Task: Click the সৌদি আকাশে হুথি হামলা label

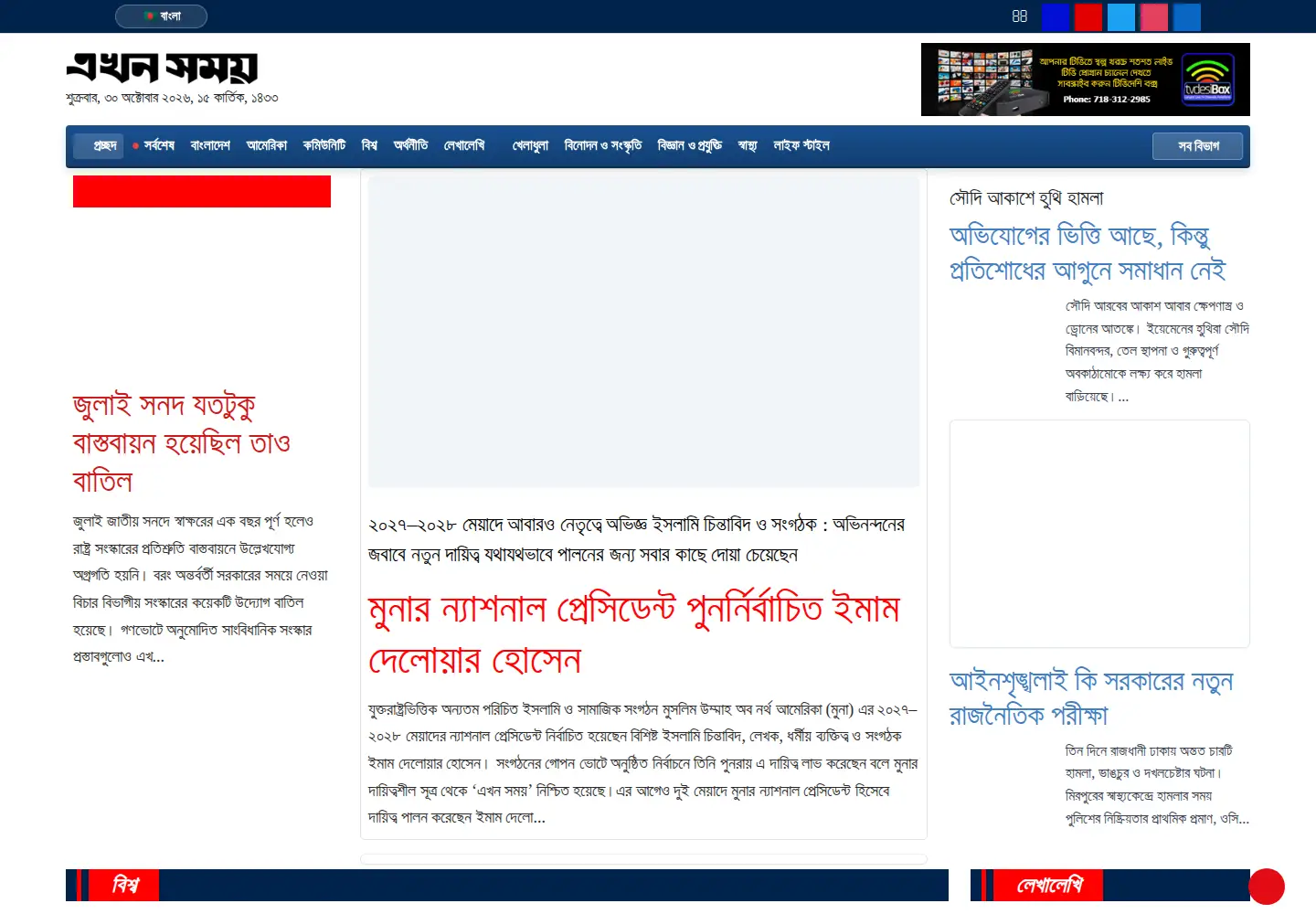Action: point(1026,198)
